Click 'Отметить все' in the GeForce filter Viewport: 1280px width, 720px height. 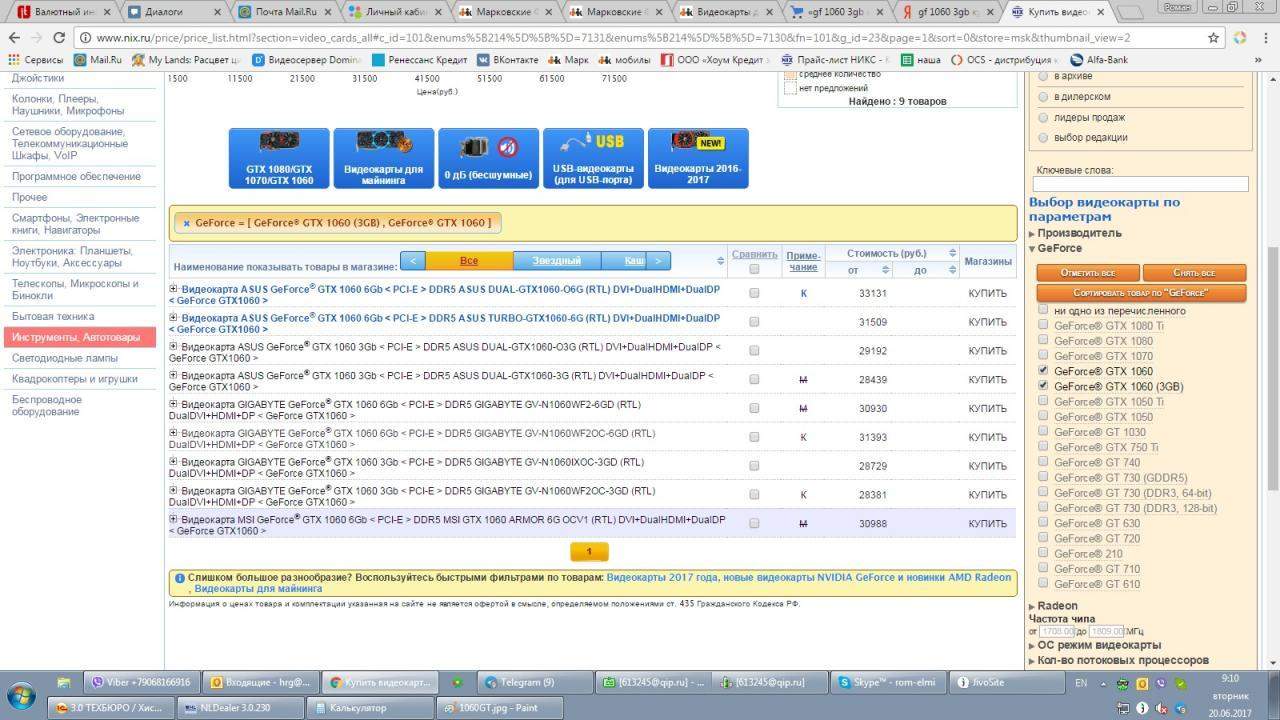tap(1087, 273)
